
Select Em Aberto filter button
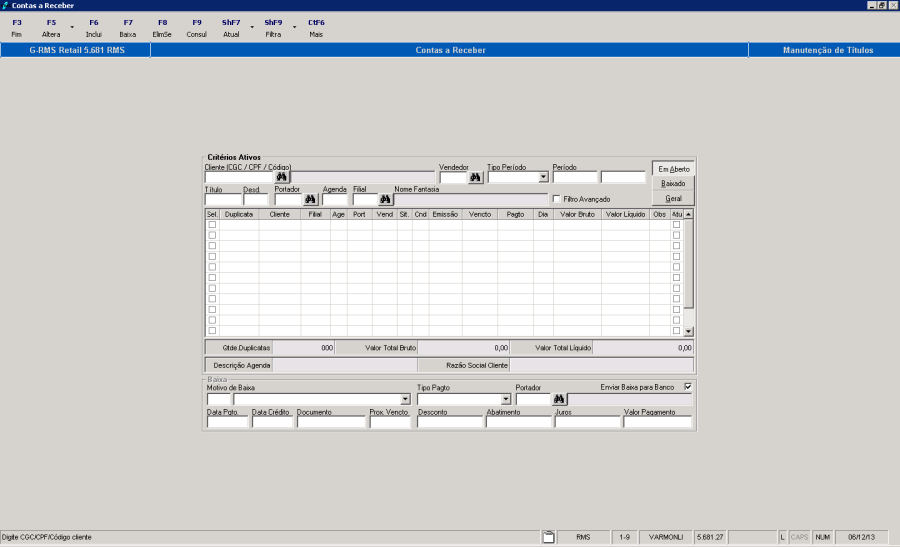point(673,169)
